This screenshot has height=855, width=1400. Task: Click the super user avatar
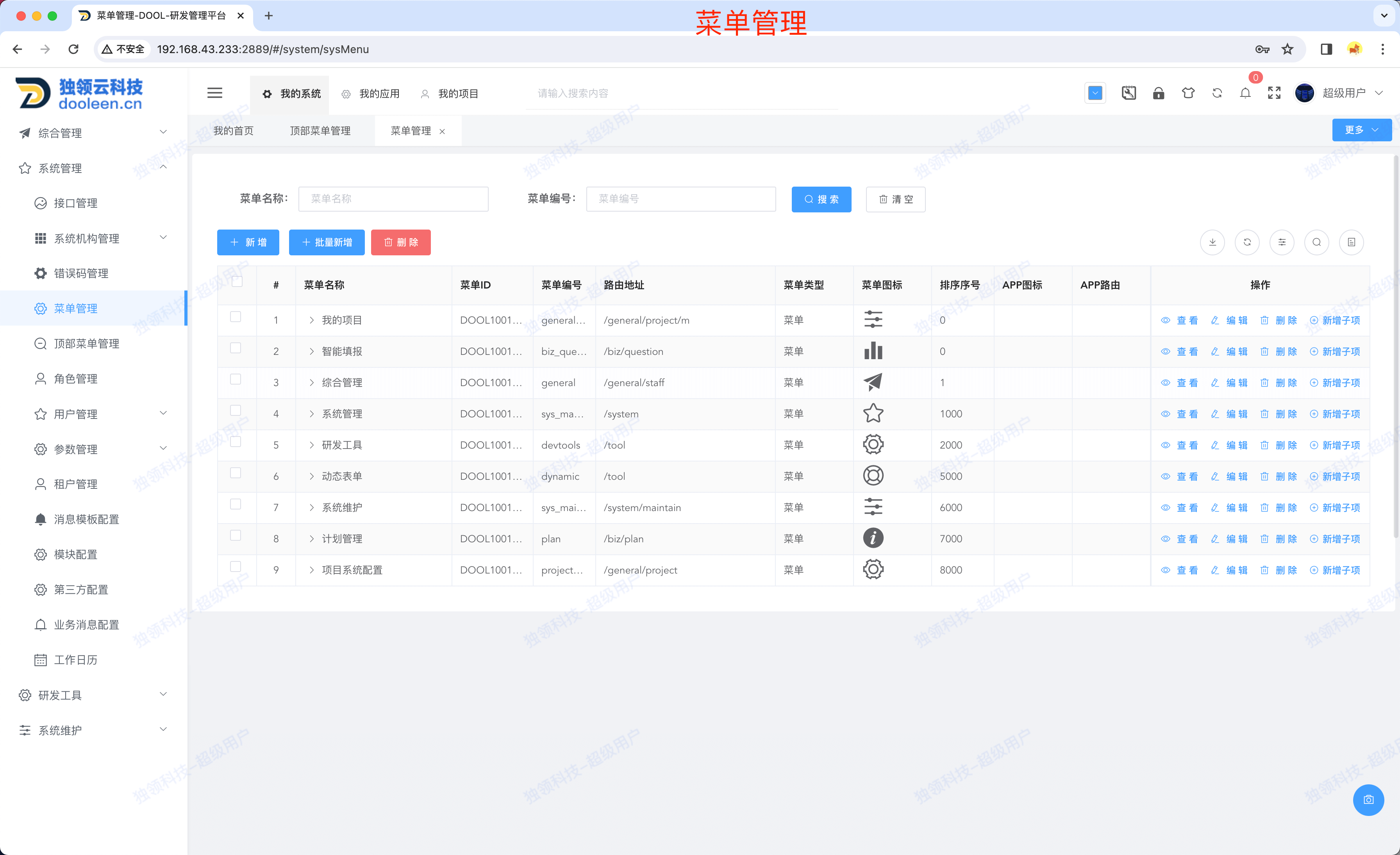pos(1305,93)
